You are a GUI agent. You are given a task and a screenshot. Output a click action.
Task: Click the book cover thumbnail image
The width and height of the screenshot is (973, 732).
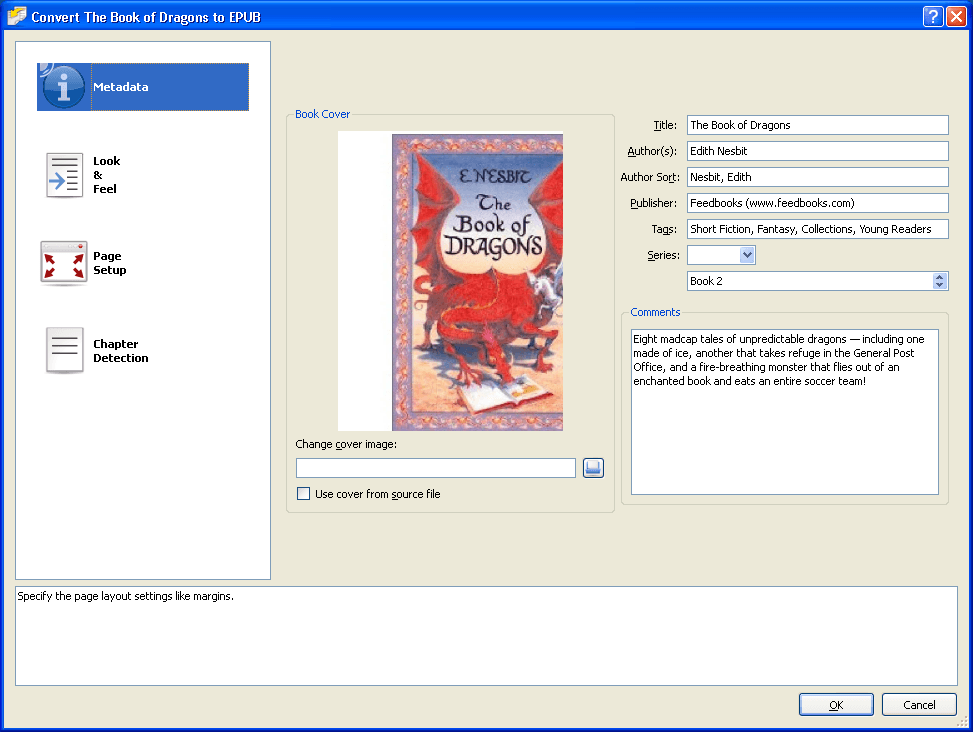pyautogui.click(x=476, y=282)
